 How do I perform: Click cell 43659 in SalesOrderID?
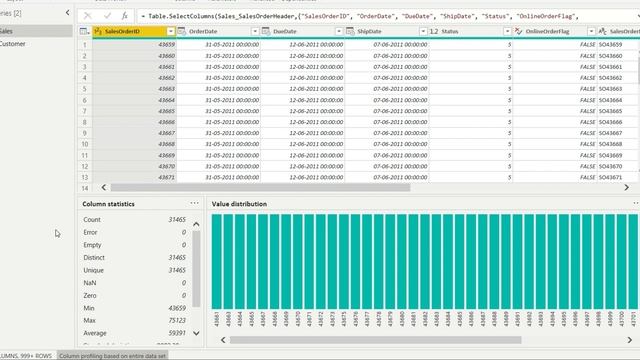pos(134,44)
